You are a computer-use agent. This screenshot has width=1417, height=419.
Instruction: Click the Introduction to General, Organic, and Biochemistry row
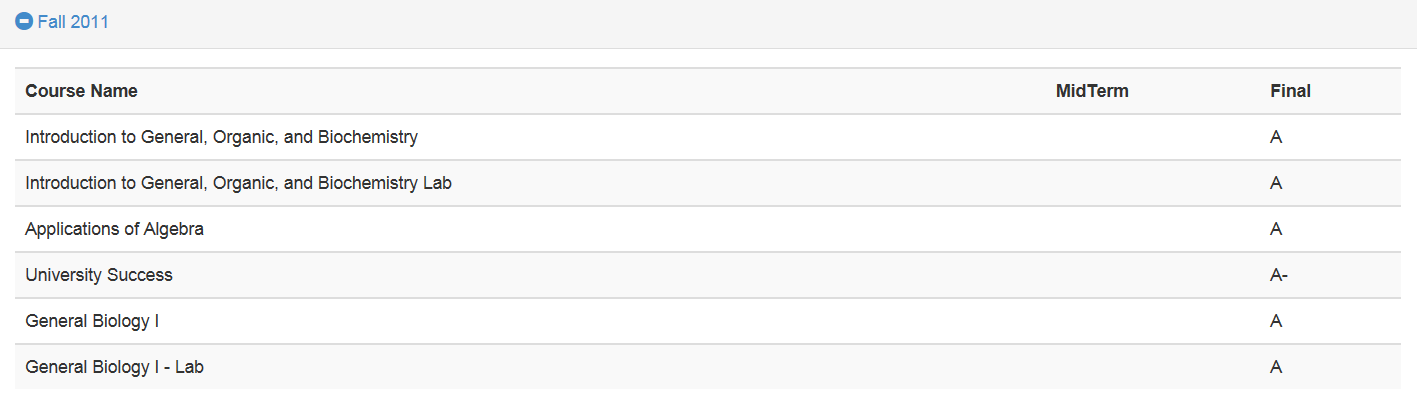pos(708,137)
